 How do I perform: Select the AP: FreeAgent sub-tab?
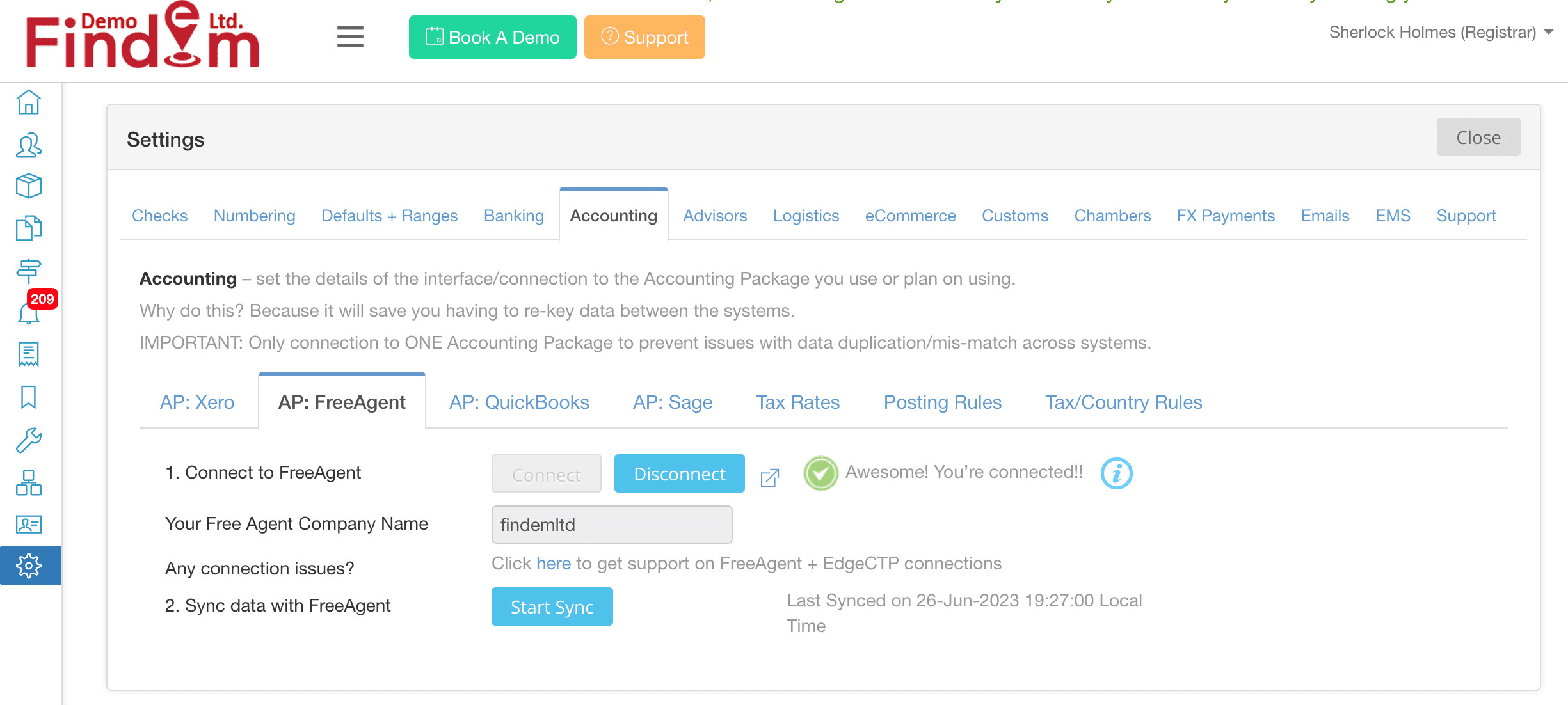(342, 402)
